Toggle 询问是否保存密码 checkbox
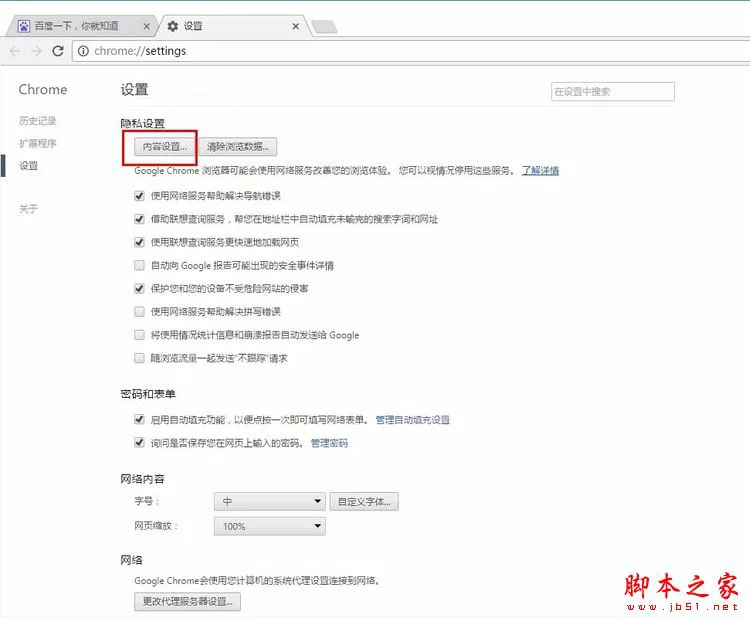 139,442
